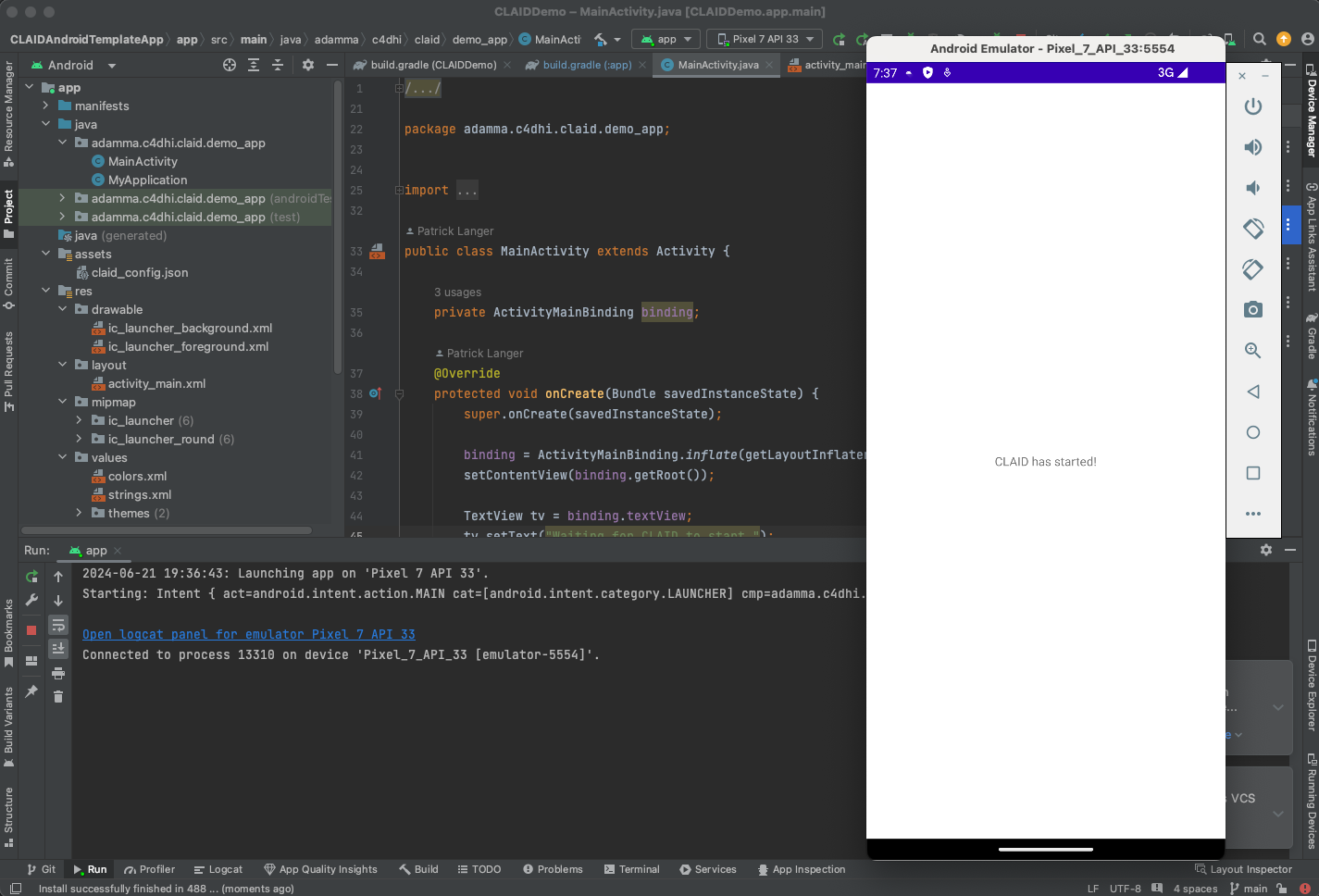Collapse all in Project panel
This screenshot has width=1319, height=896.
(278, 65)
